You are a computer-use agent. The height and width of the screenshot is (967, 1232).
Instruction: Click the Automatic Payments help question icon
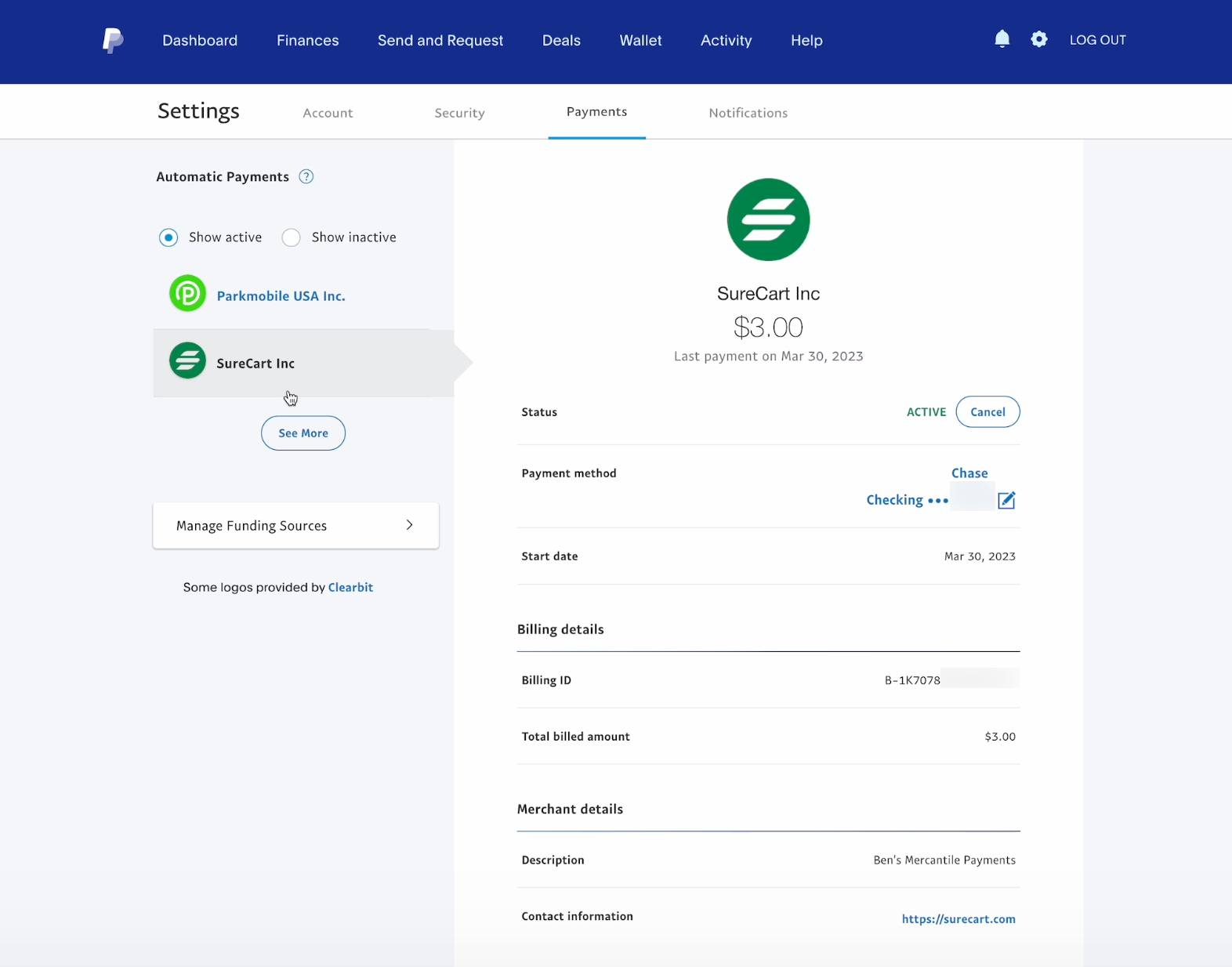[306, 176]
